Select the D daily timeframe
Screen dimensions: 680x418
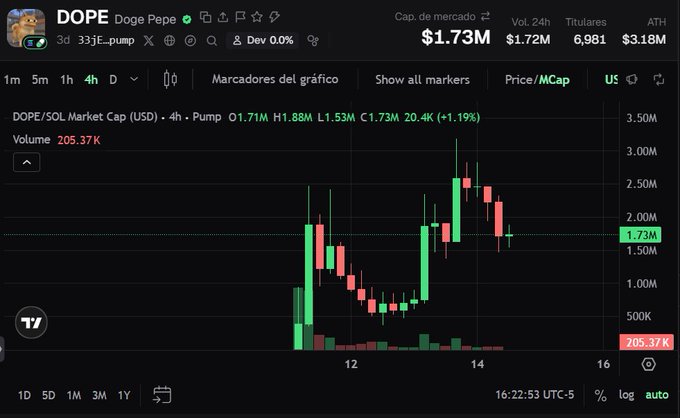tap(113, 80)
